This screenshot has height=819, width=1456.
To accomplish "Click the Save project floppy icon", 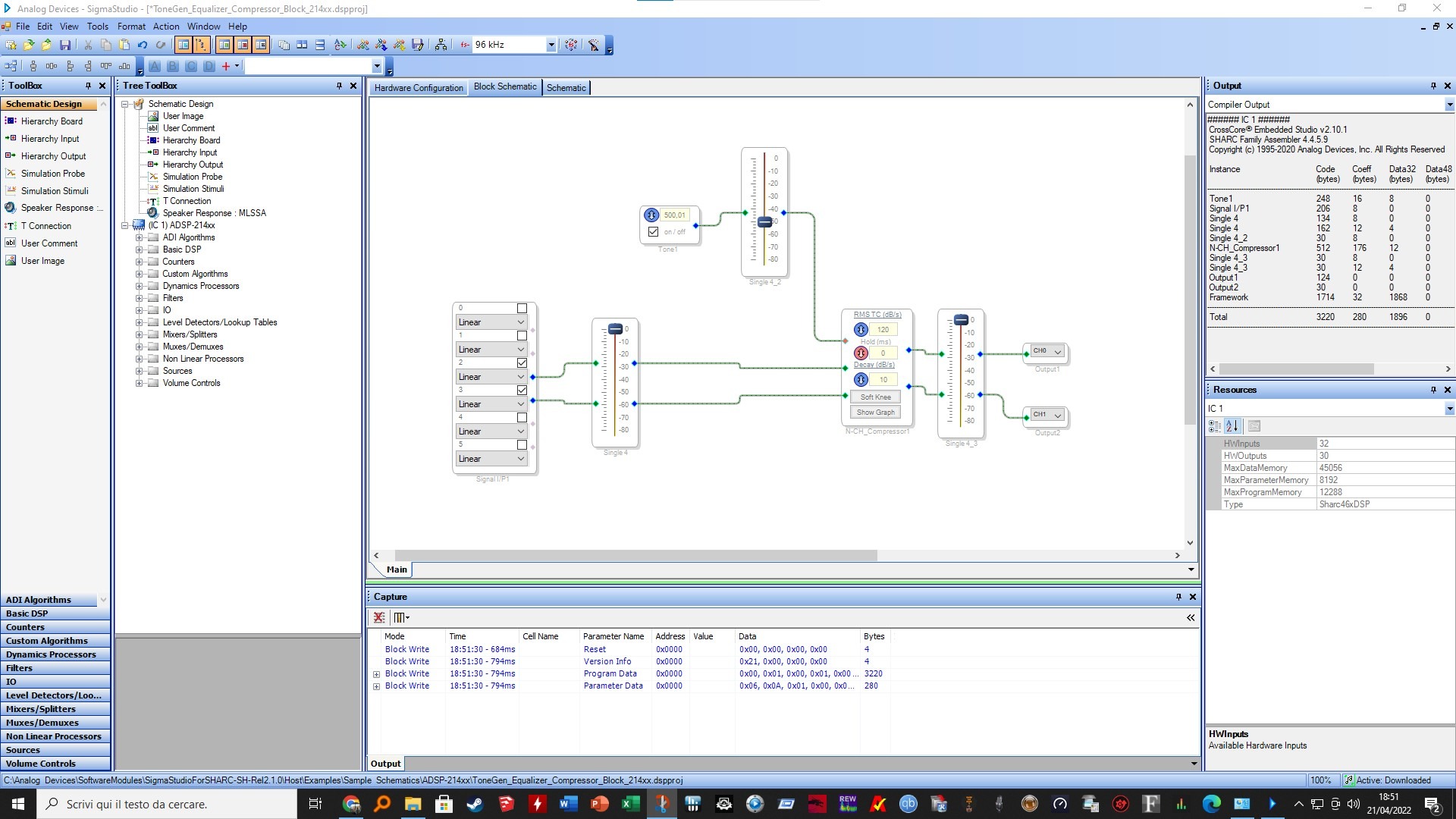I will click(x=65, y=45).
